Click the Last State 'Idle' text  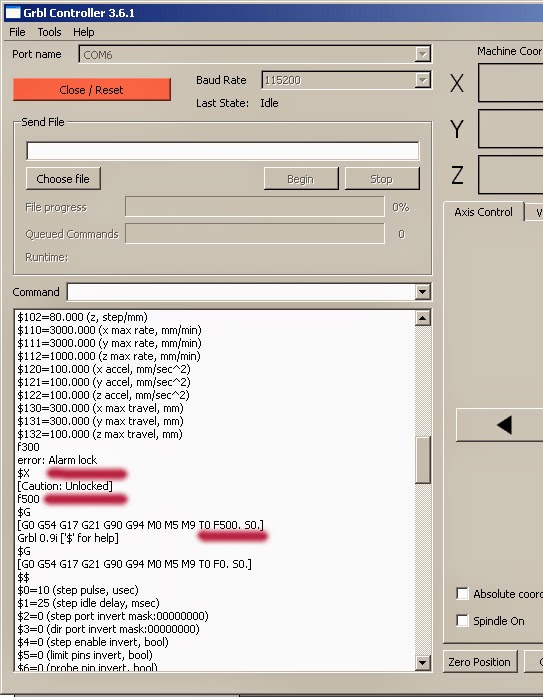coord(269,103)
